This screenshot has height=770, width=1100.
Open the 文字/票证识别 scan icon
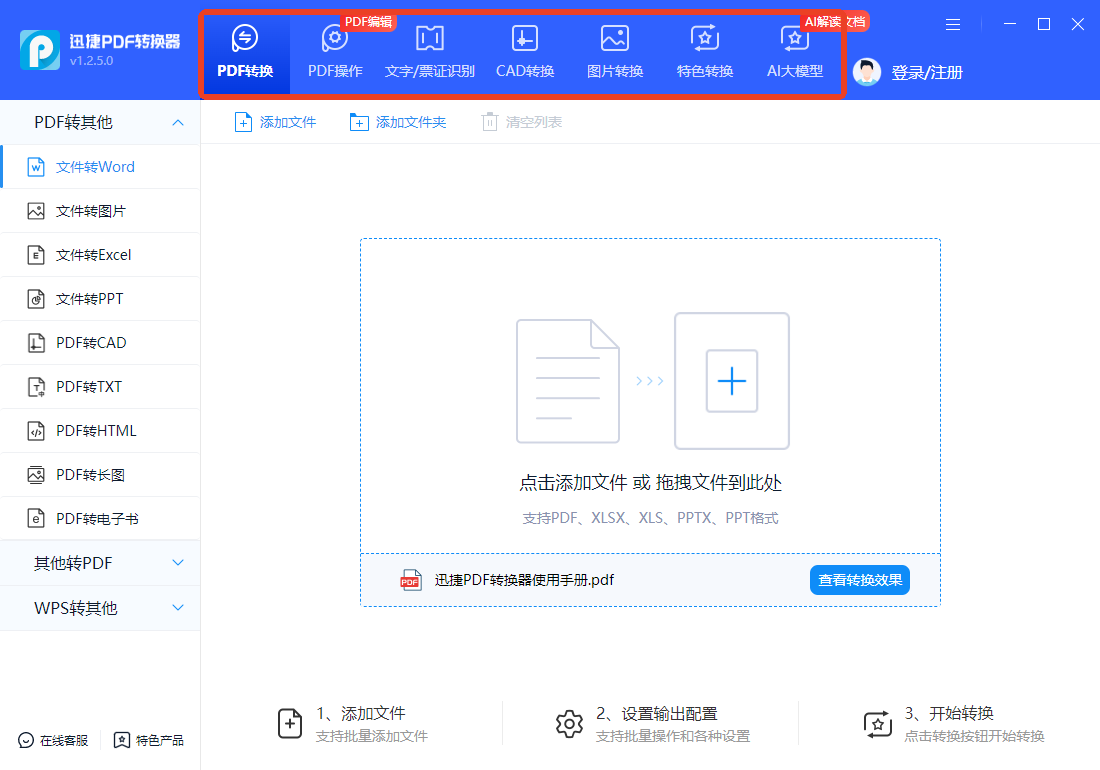(429, 38)
